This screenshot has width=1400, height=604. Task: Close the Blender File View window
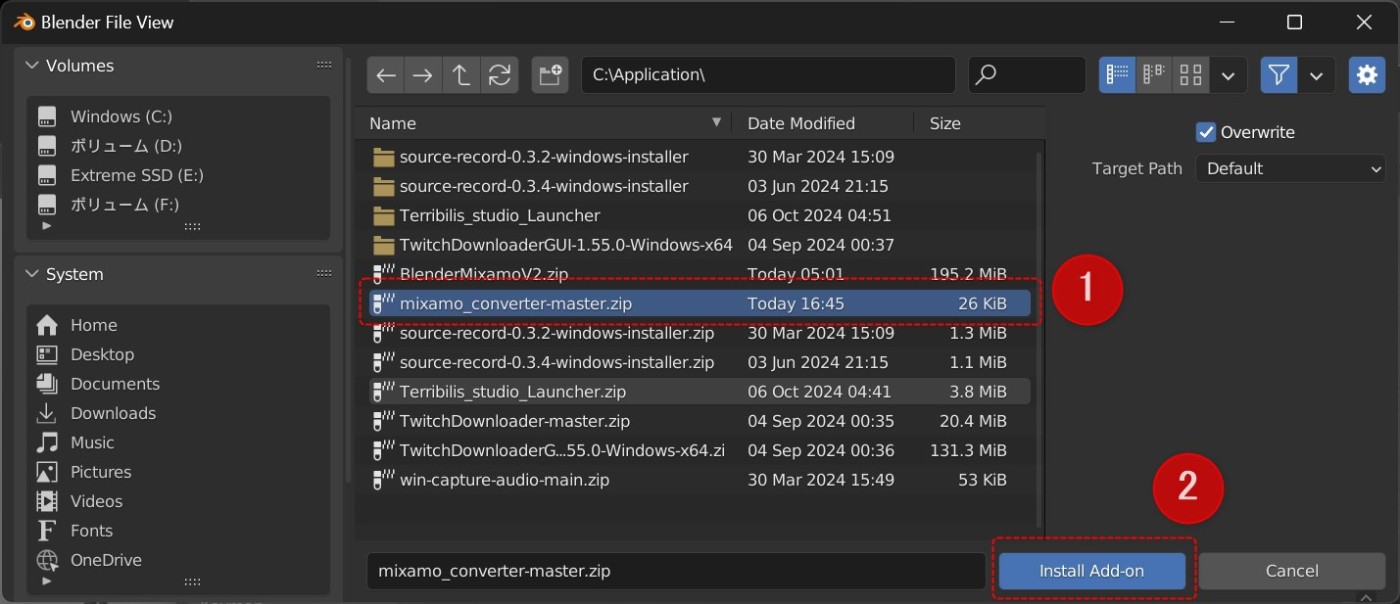pos(1363,21)
